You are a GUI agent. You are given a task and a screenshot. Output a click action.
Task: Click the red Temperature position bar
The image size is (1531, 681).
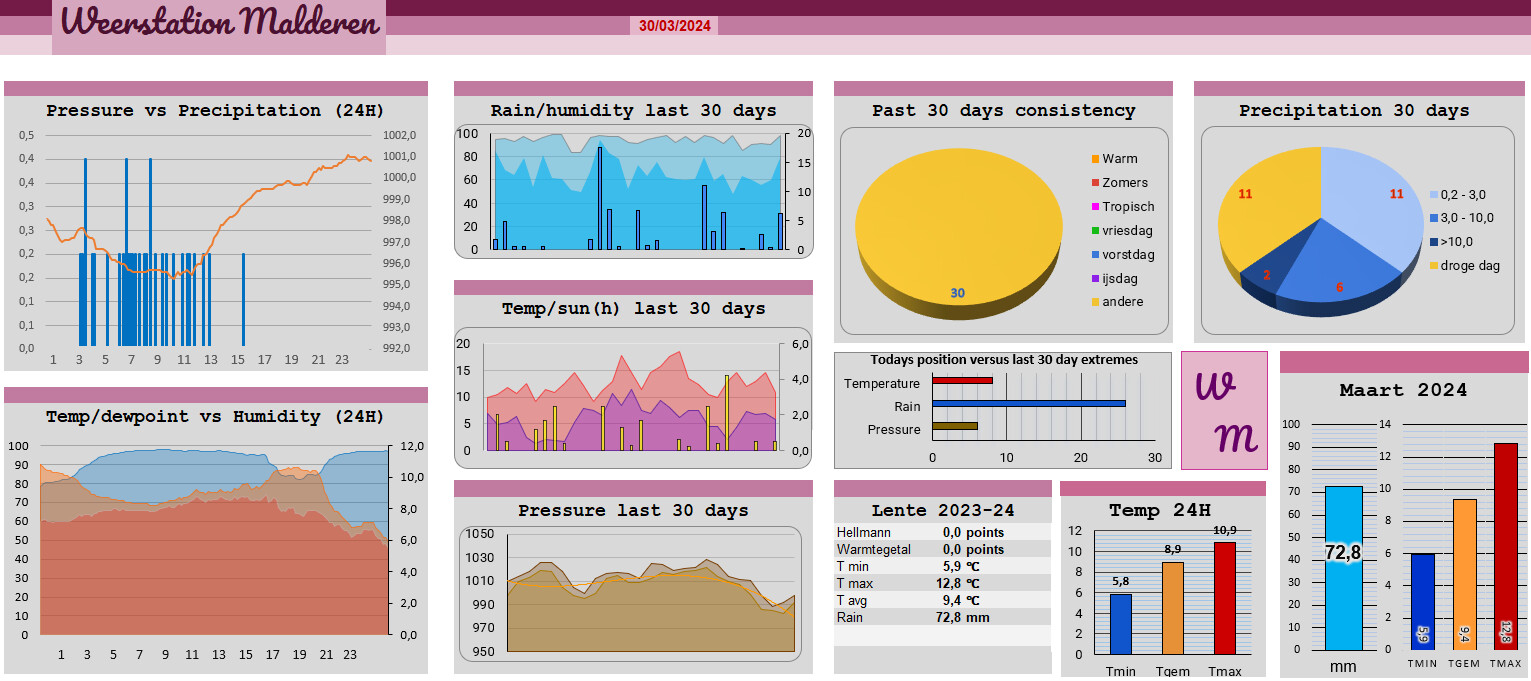coord(962,380)
